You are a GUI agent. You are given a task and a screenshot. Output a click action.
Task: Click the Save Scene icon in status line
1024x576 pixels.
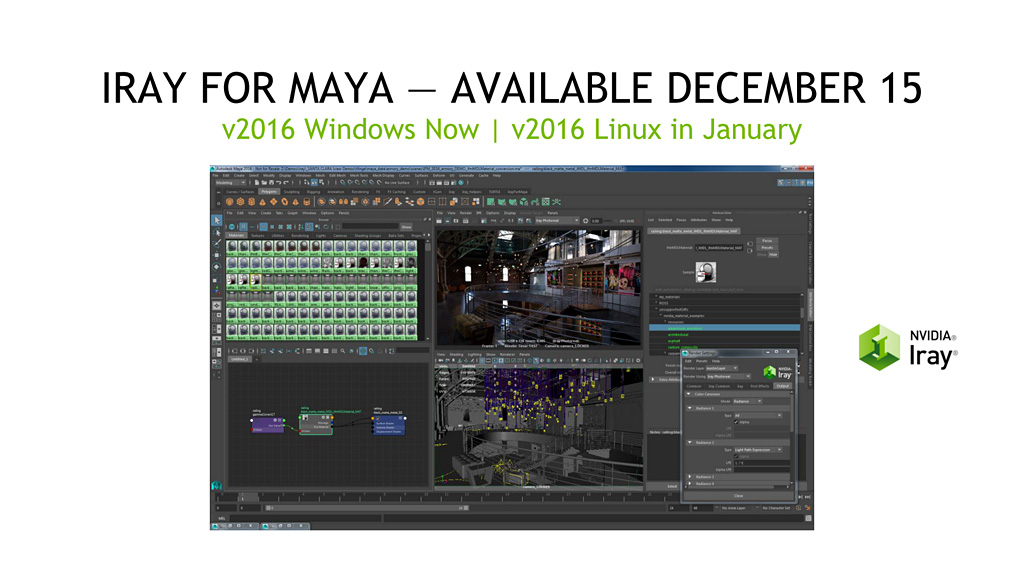pos(271,183)
